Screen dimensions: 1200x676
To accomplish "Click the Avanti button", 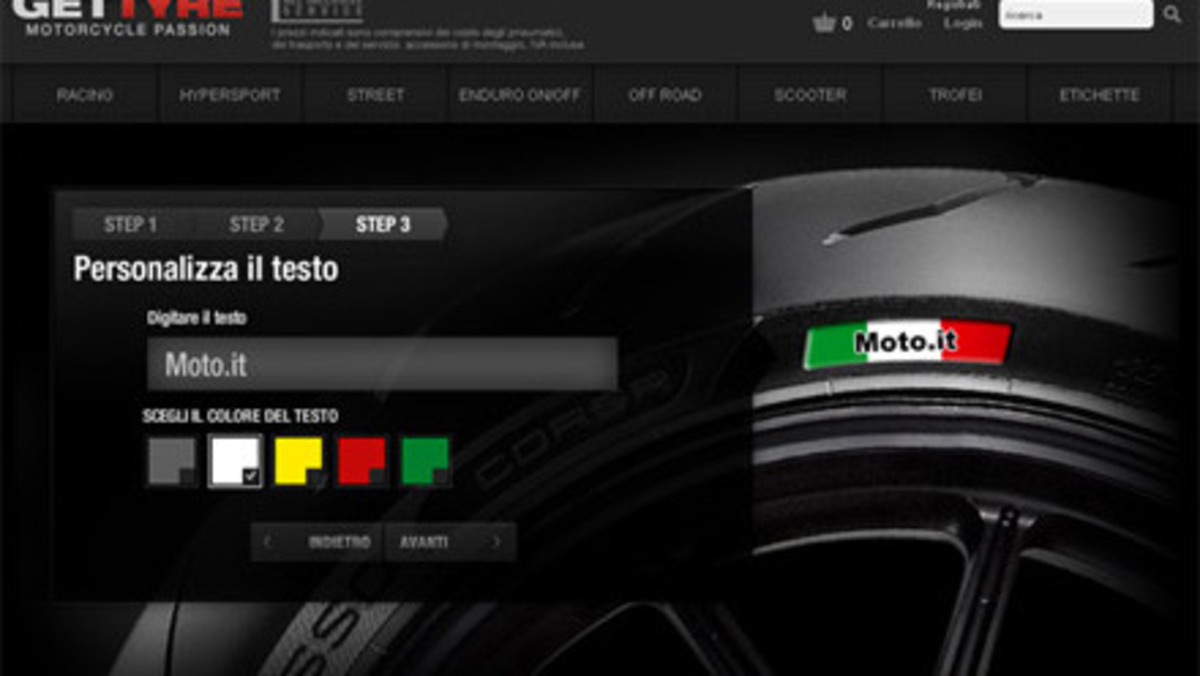I will point(451,542).
